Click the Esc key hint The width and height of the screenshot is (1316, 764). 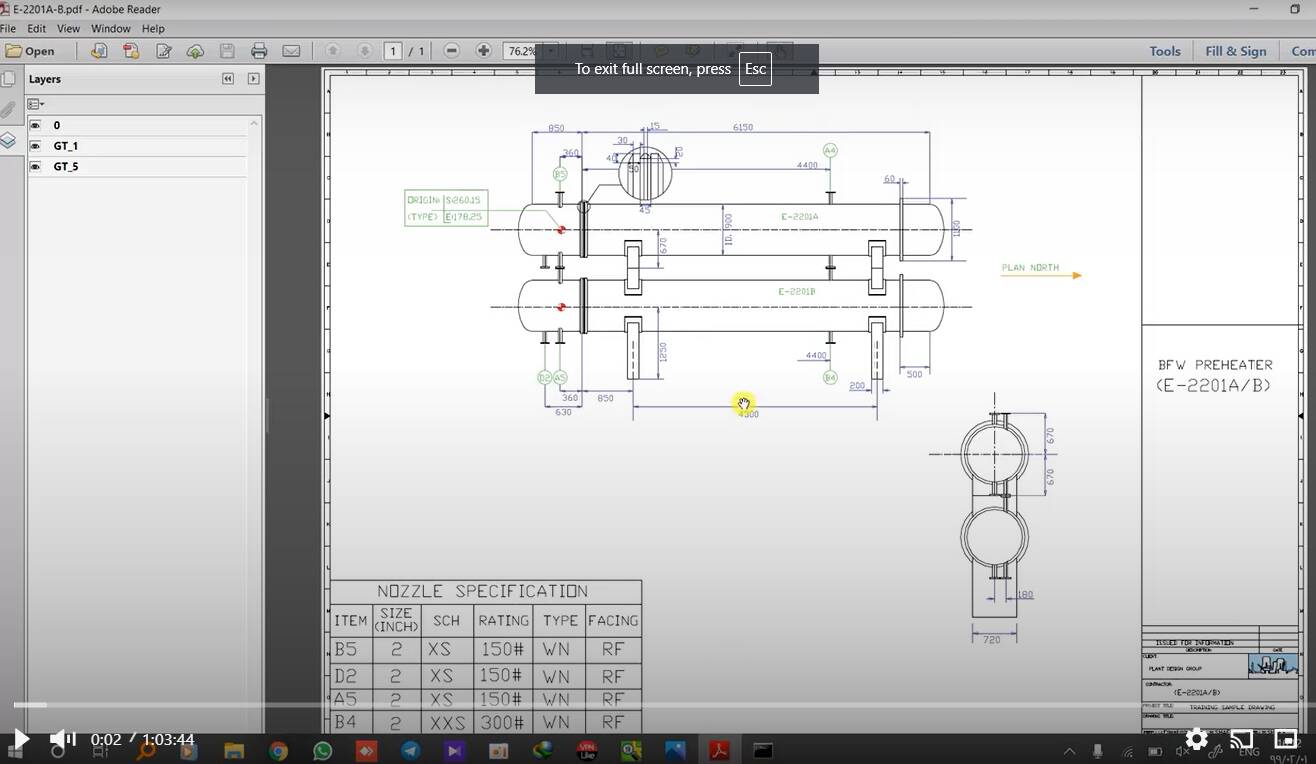pos(755,69)
